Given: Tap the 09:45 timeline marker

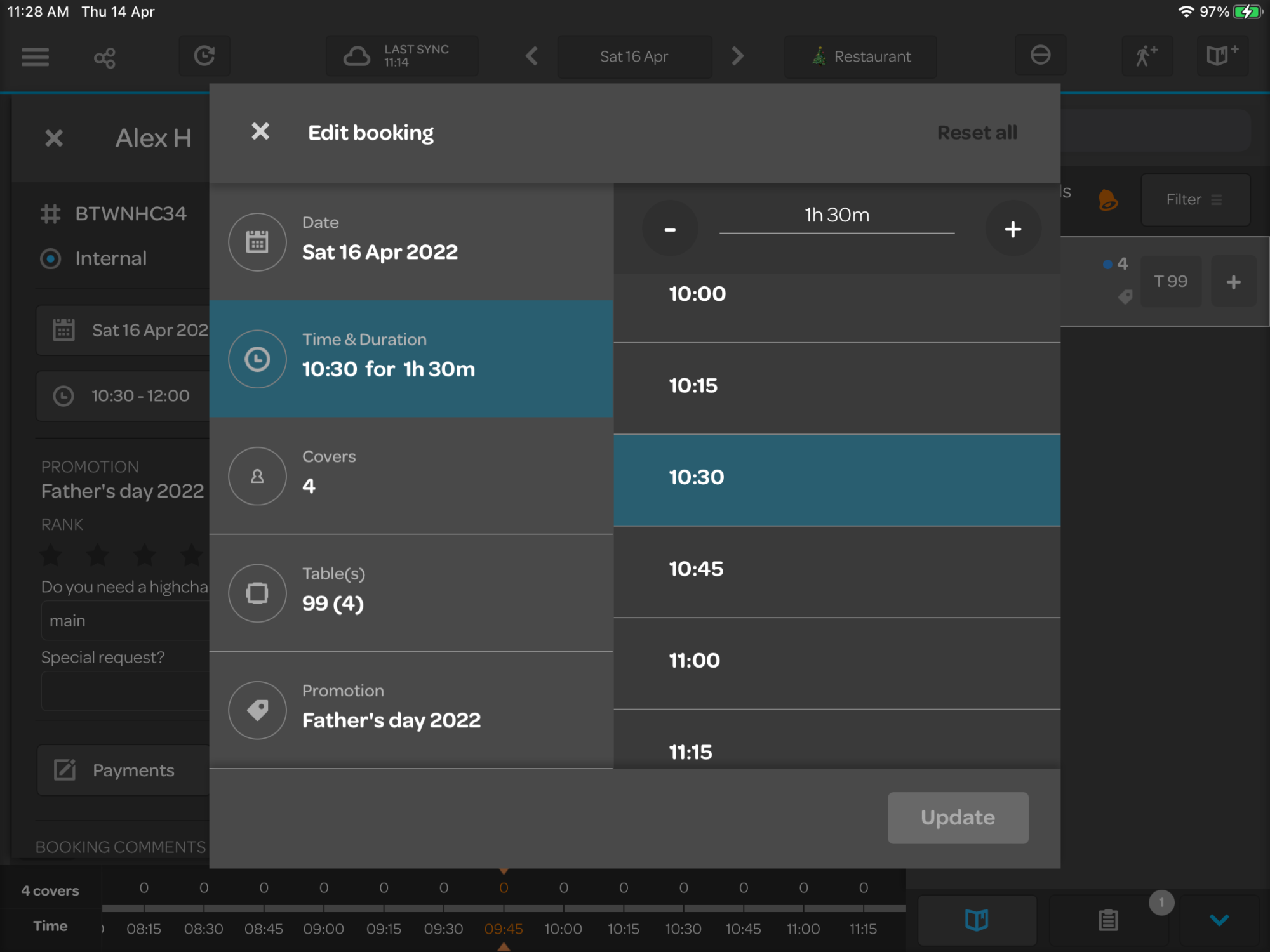Looking at the screenshot, I should tap(504, 929).
